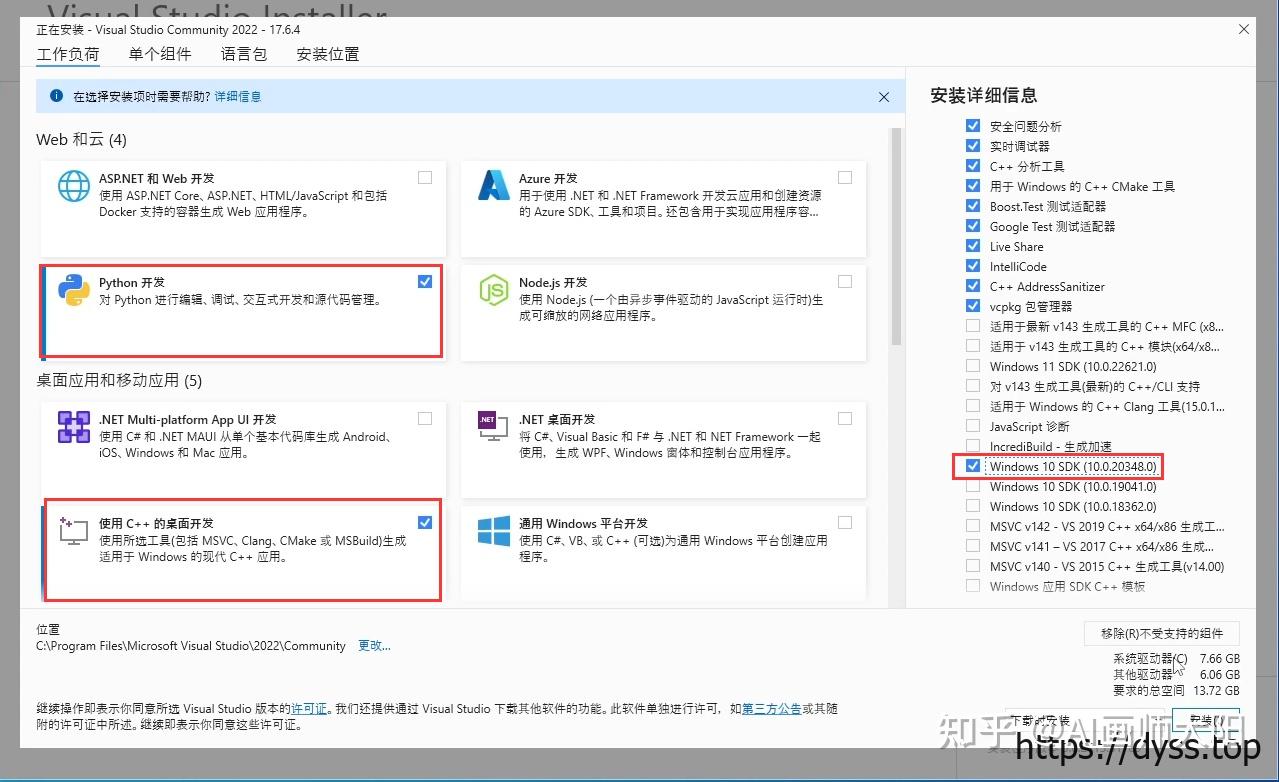Check 适用于最新 v143 生成工具的 C++ MFC

tap(973, 326)
